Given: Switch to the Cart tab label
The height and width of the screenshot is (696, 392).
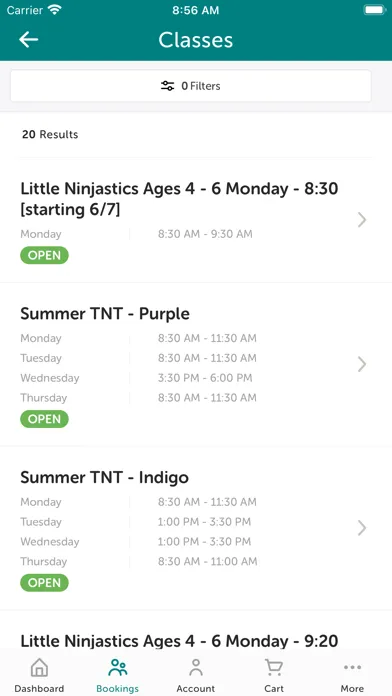Looking at the screenshot, I should pos(274,688).
